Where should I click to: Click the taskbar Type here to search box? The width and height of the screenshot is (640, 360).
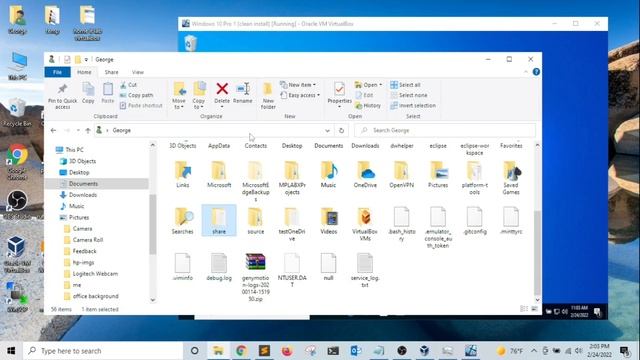pyautogui.click(x=102, y=351)
